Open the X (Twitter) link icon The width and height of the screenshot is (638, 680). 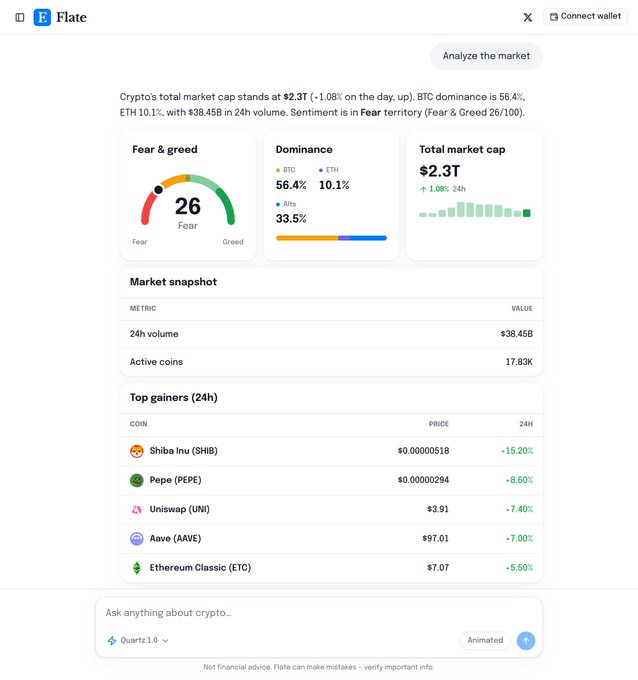527,17
